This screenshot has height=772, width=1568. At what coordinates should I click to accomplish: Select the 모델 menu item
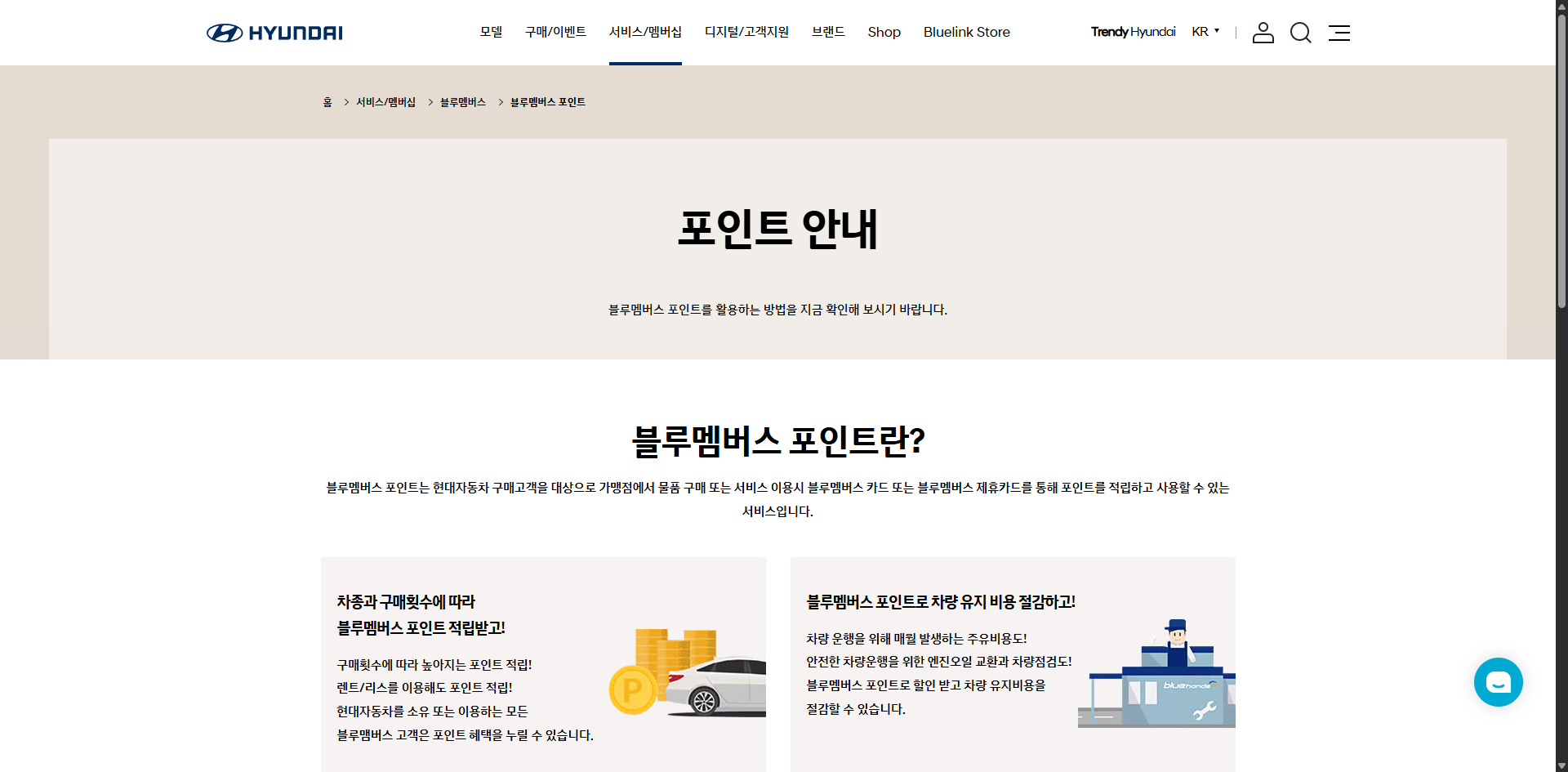[x=491, y=31]
